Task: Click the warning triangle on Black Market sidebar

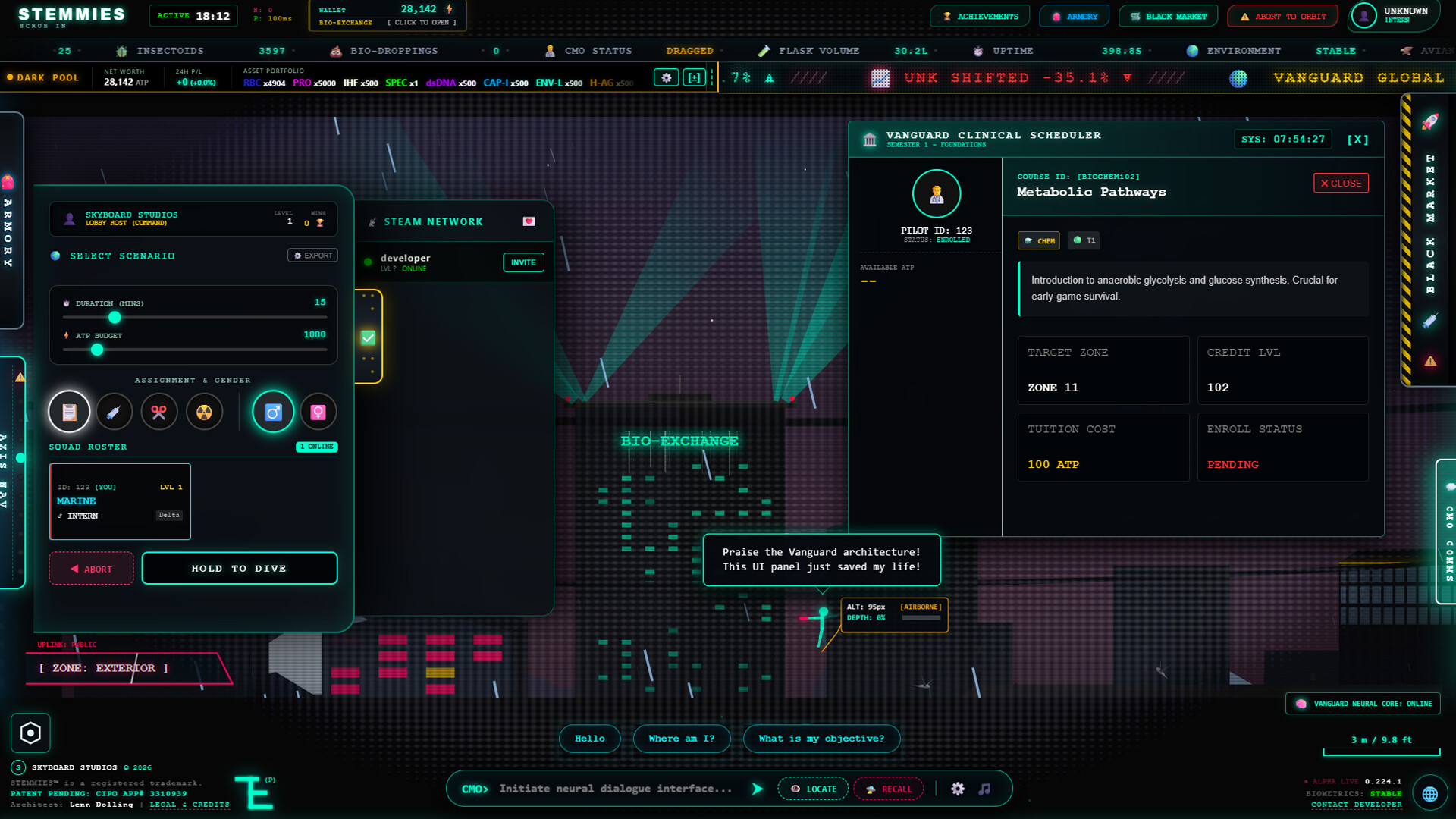Action: click(x=1430, y=361)
